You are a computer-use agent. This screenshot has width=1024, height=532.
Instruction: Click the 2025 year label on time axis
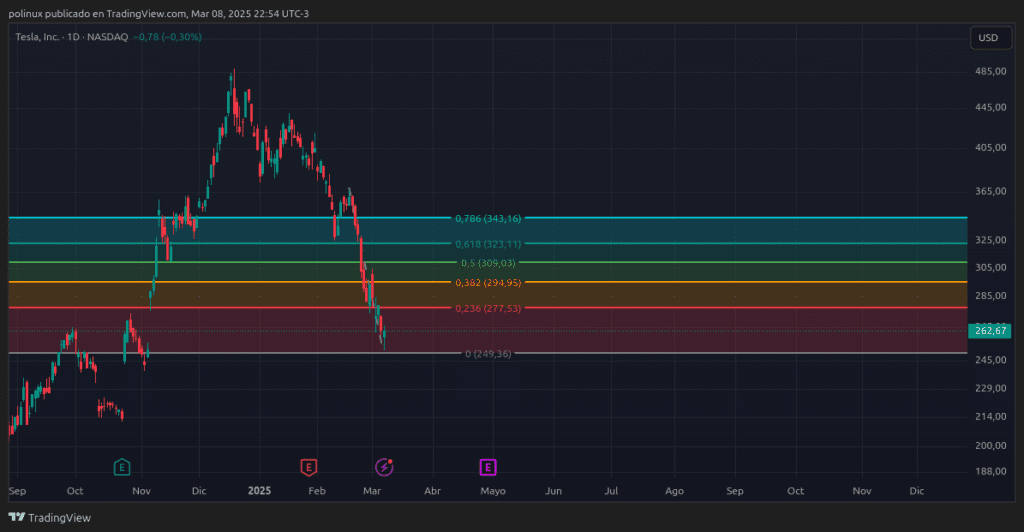click(259, 491)
